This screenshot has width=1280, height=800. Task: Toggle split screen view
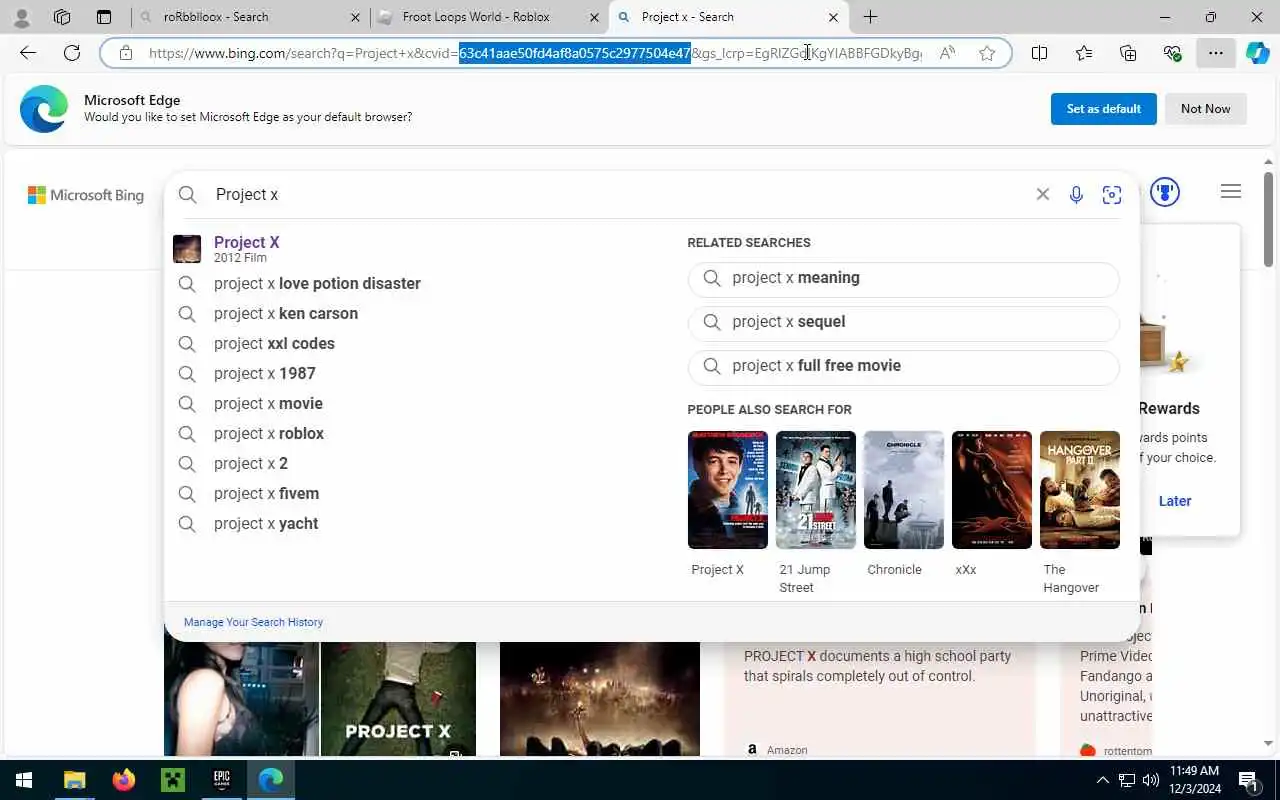[x=1039, y=53]
